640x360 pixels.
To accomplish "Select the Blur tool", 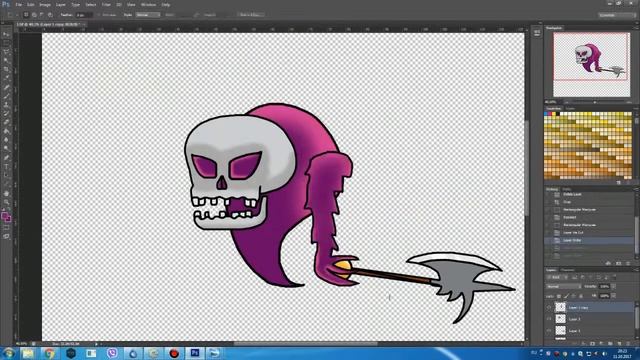I will pyautogui.click(x=6, y=140).
